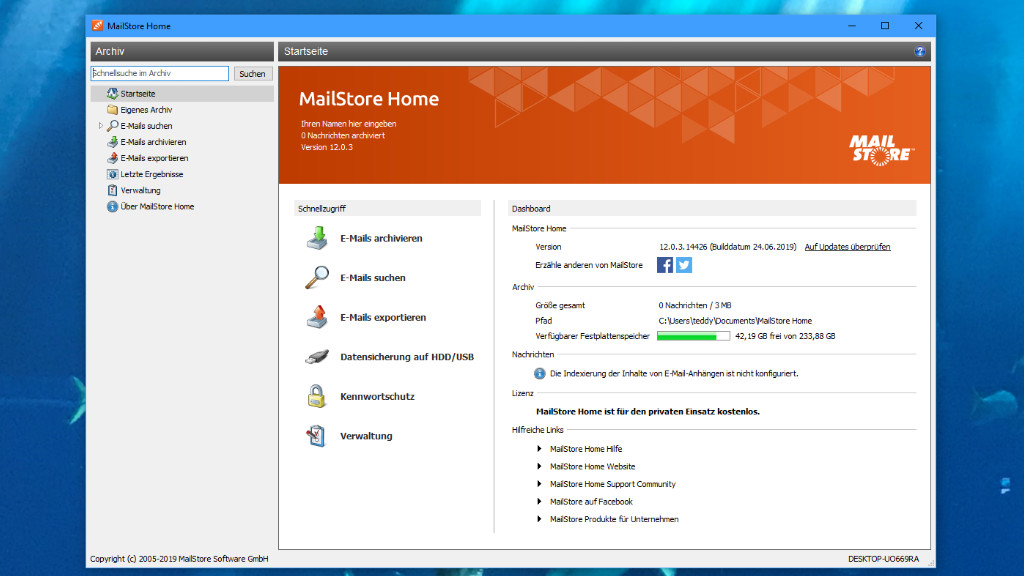Expand the E-Mails suchen tree node
1024x576 pixels.
tap(101, 126)
